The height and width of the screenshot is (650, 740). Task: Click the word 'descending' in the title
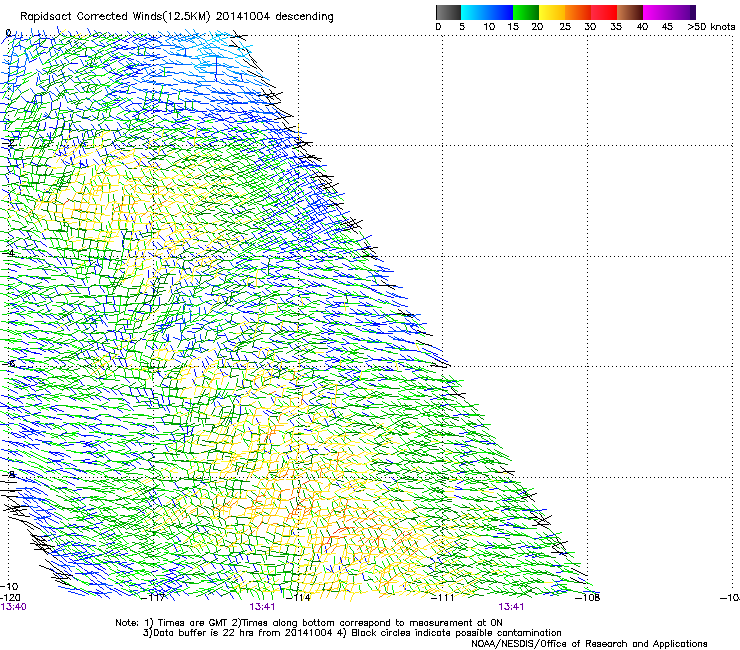point(304,17)
